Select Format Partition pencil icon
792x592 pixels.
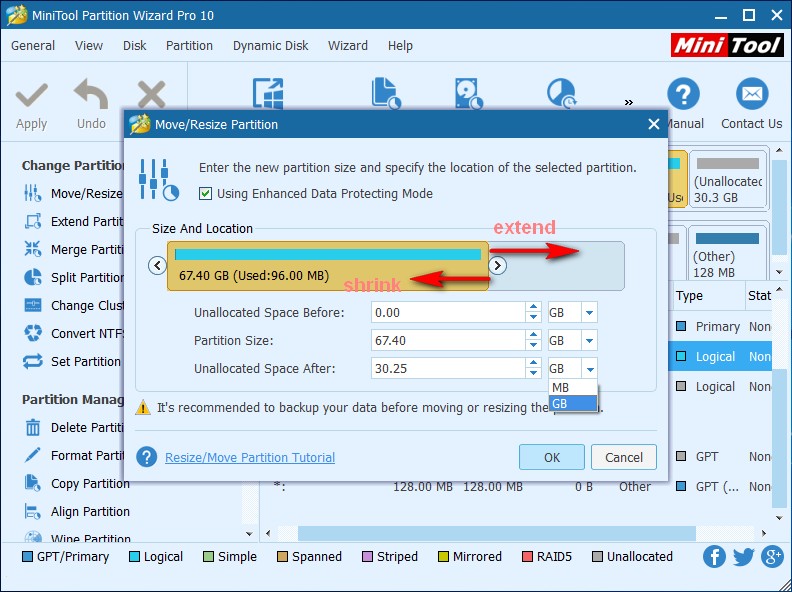click(x=33, y=455)
